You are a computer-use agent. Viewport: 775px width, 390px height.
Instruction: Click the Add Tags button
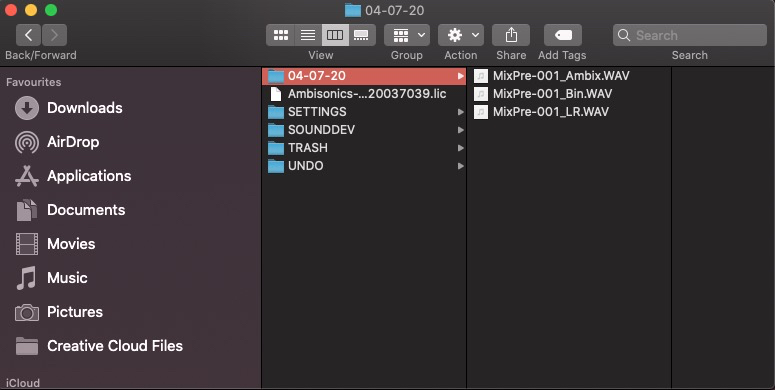coord(562,35)
